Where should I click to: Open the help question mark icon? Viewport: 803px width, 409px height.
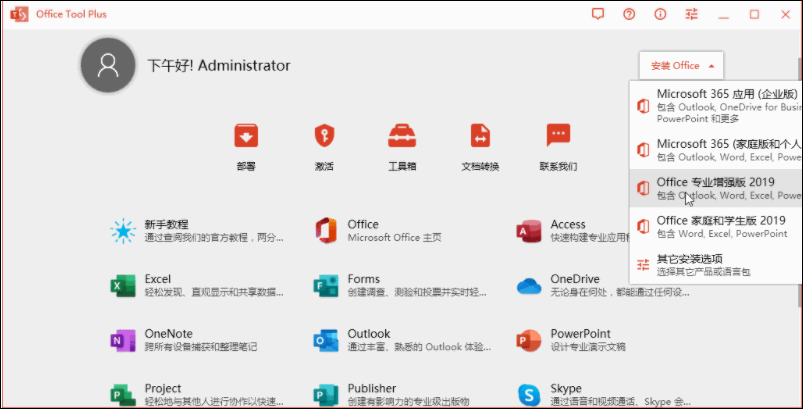[x=629, y=14]
